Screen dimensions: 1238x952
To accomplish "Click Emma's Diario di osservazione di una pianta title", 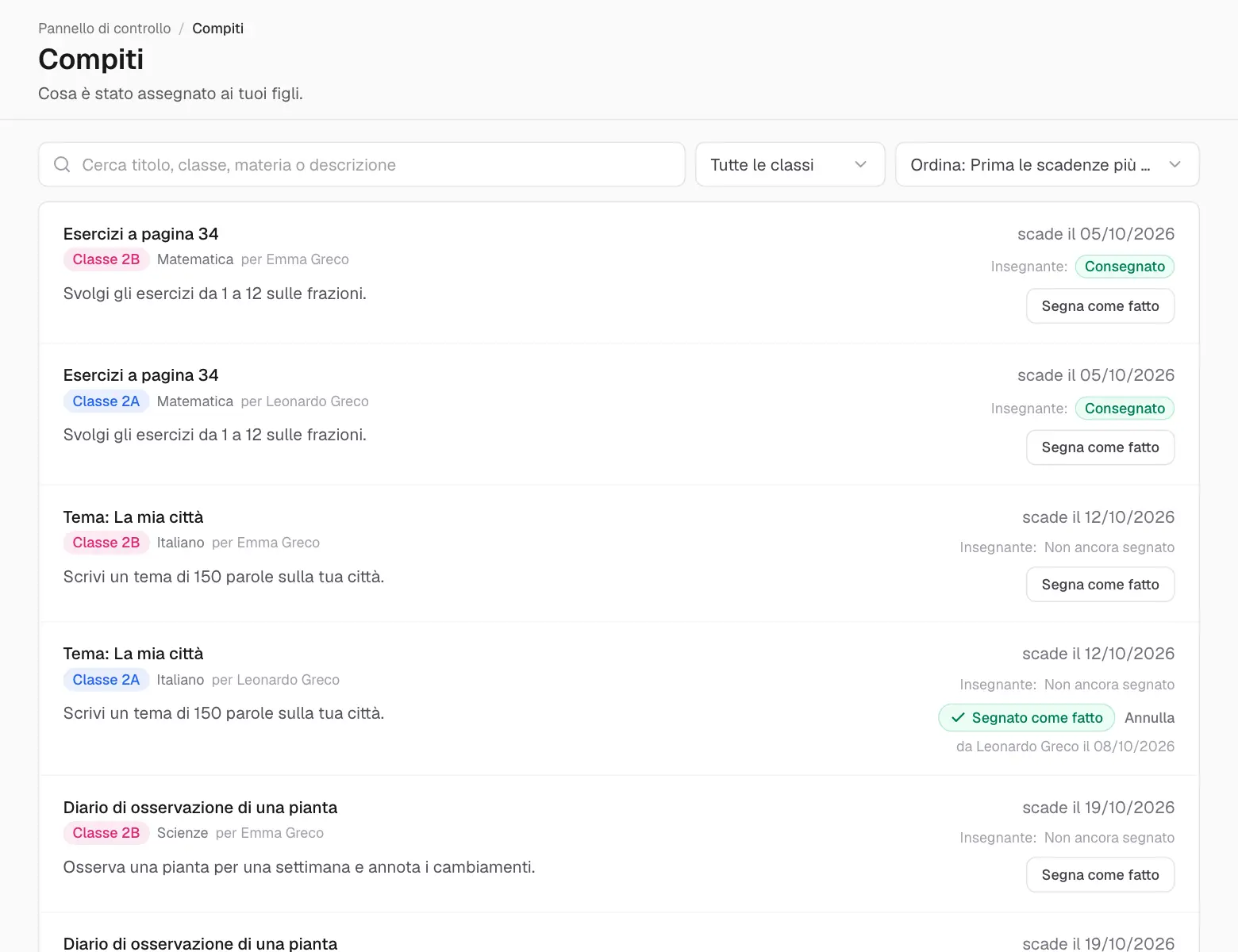I will point(200,808).
